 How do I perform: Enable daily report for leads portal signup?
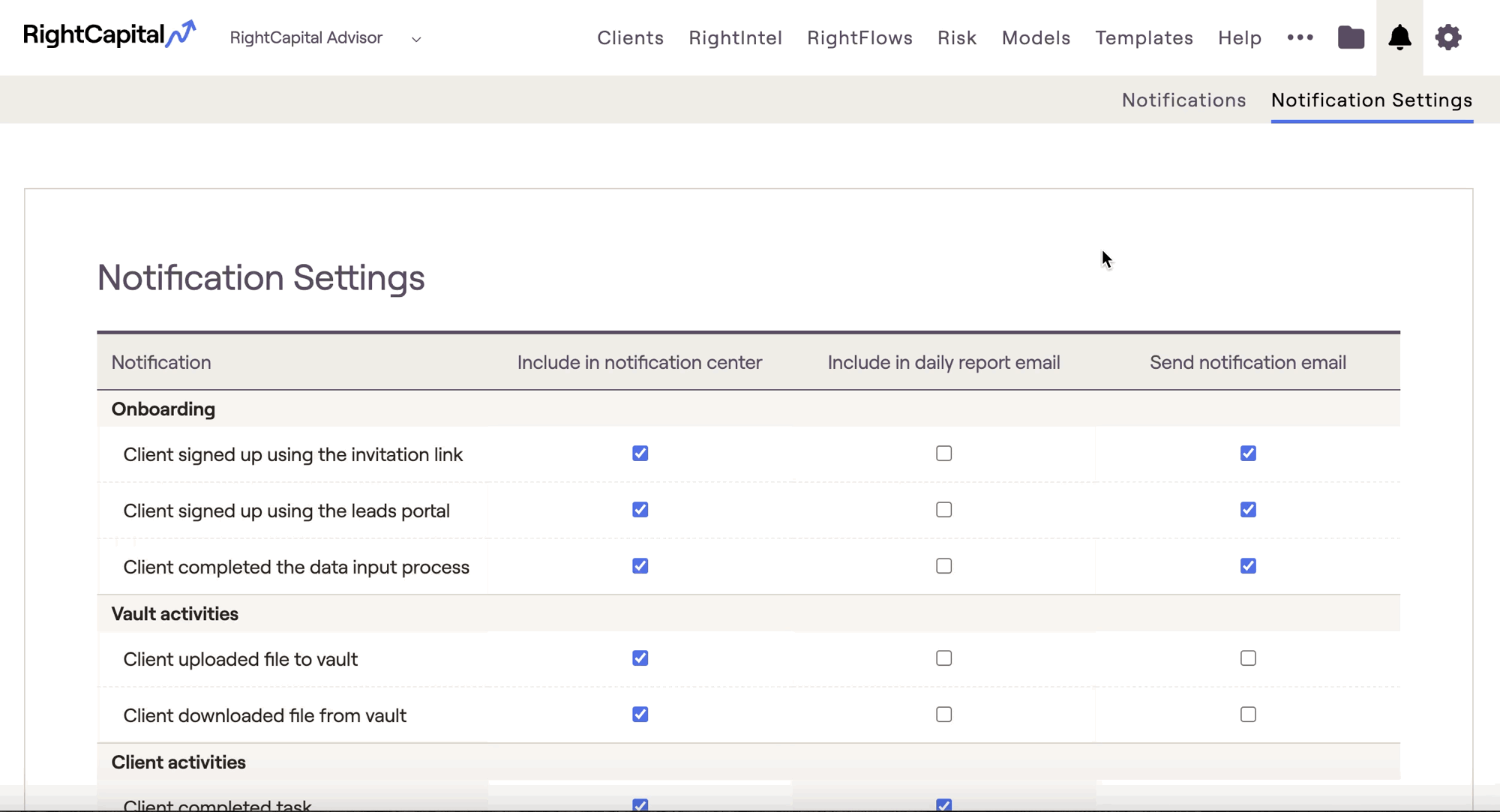click(x=943, y=510)
